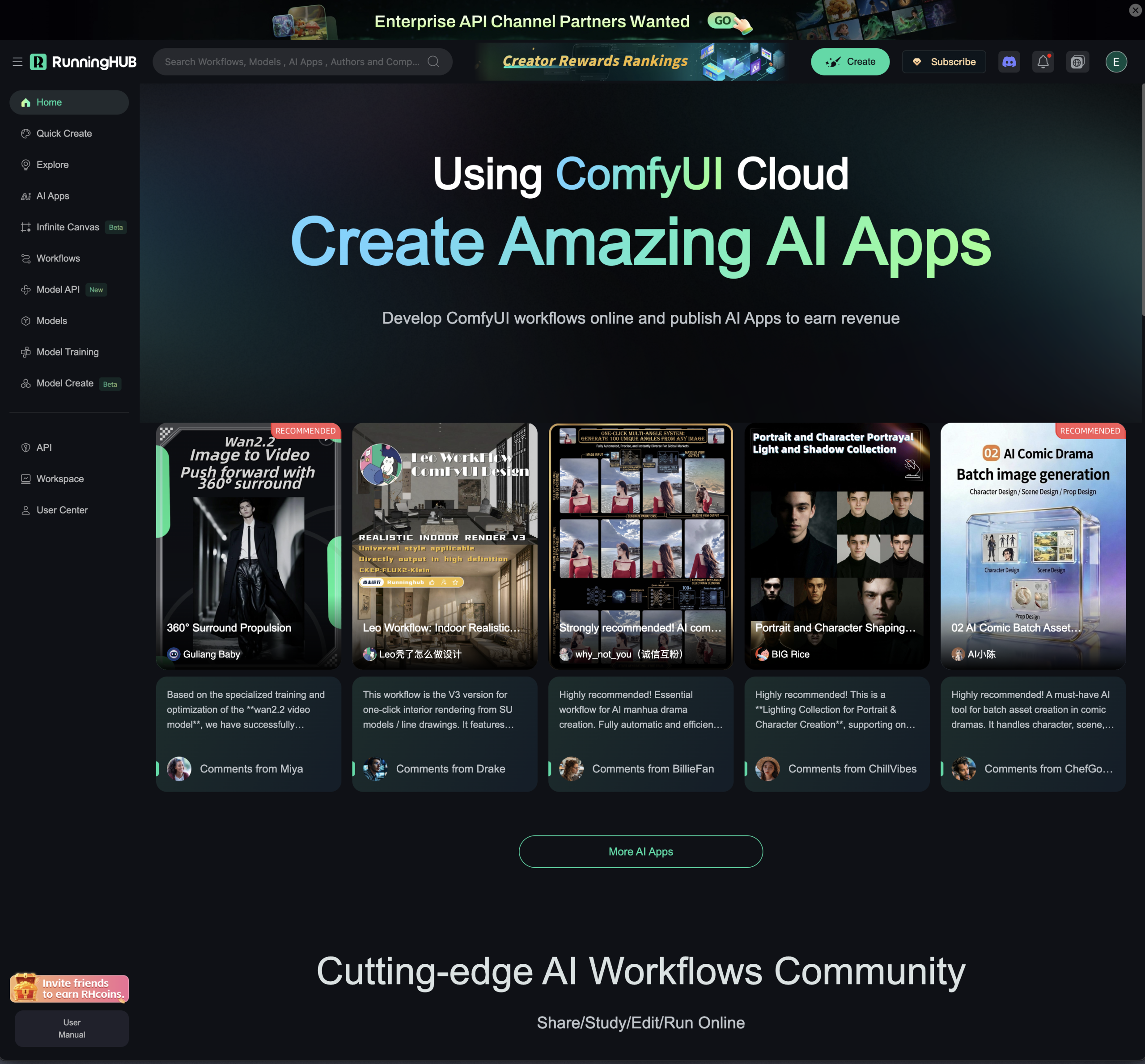Open Workflows in sidebar
1145x1064 pixels.
(x=69, y=259)
